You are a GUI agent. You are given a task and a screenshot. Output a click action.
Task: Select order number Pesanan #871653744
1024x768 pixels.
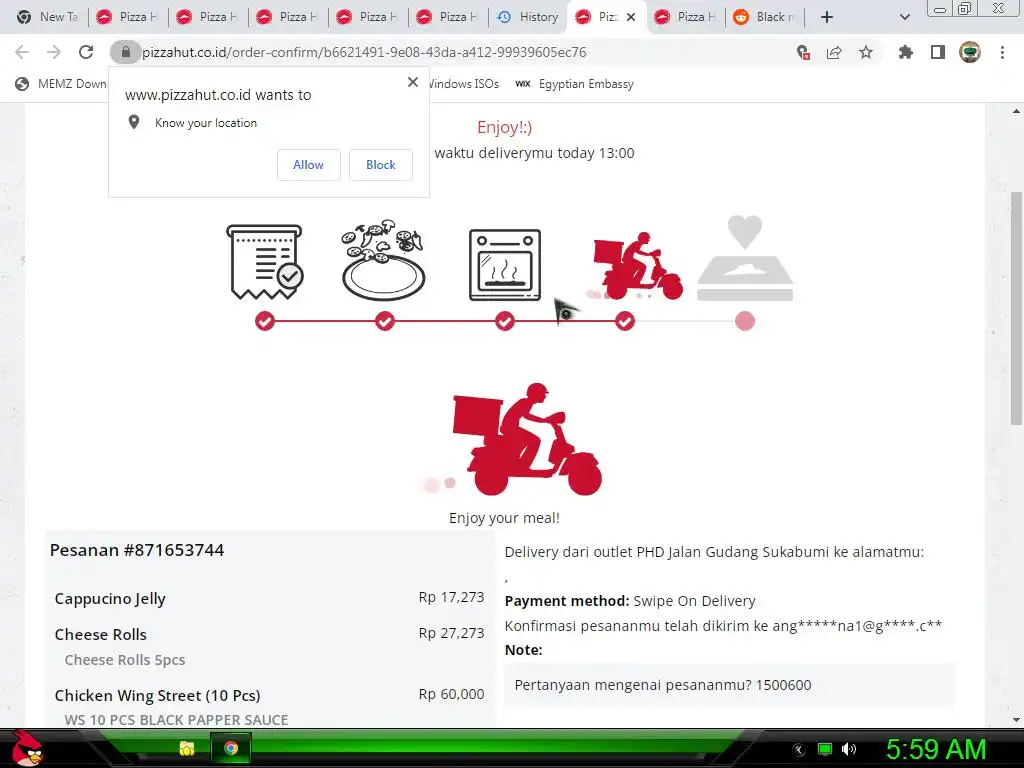click(x=137, y=550)
